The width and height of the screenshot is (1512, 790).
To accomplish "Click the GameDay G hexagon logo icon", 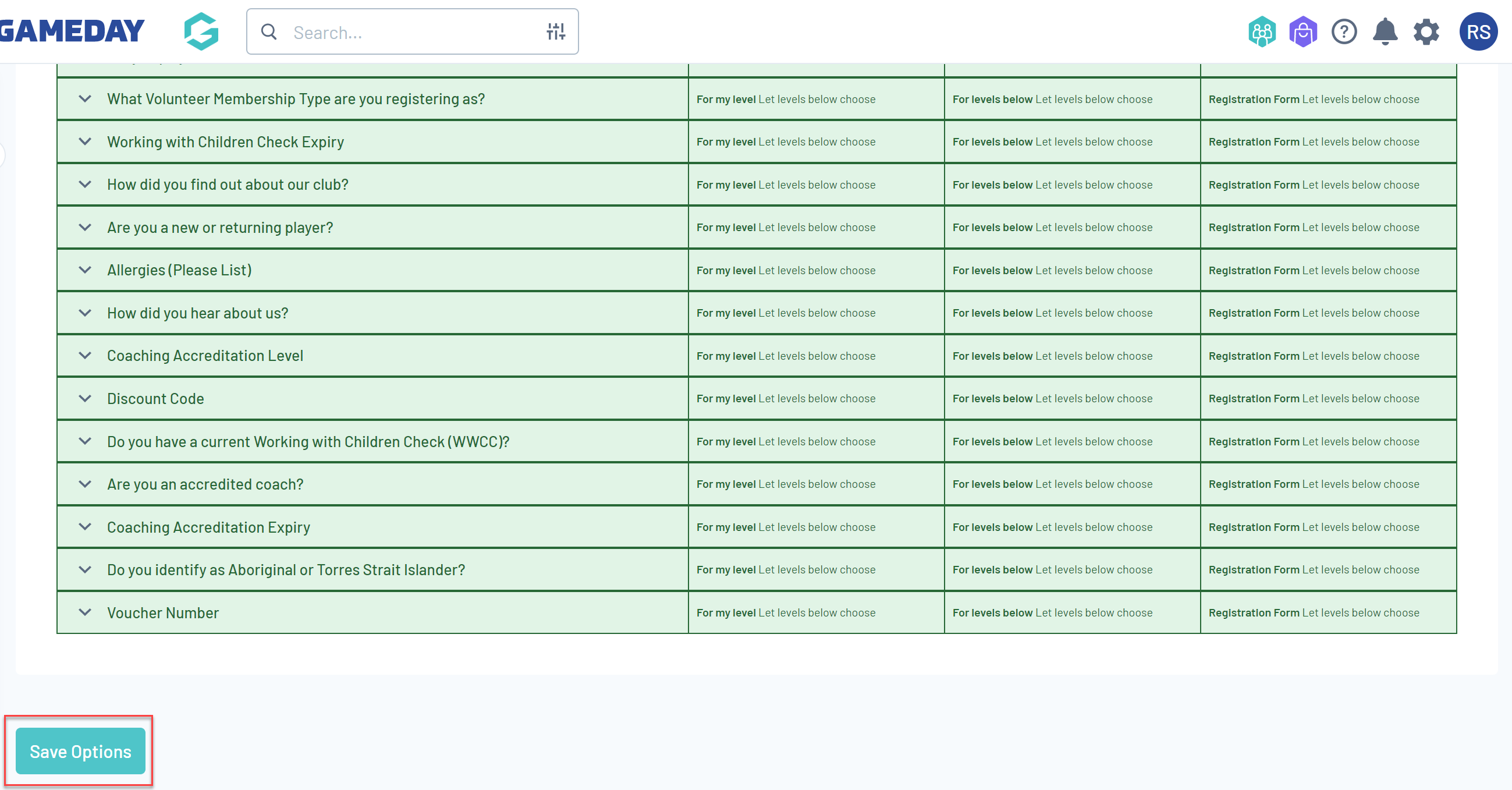I will 201,31.
